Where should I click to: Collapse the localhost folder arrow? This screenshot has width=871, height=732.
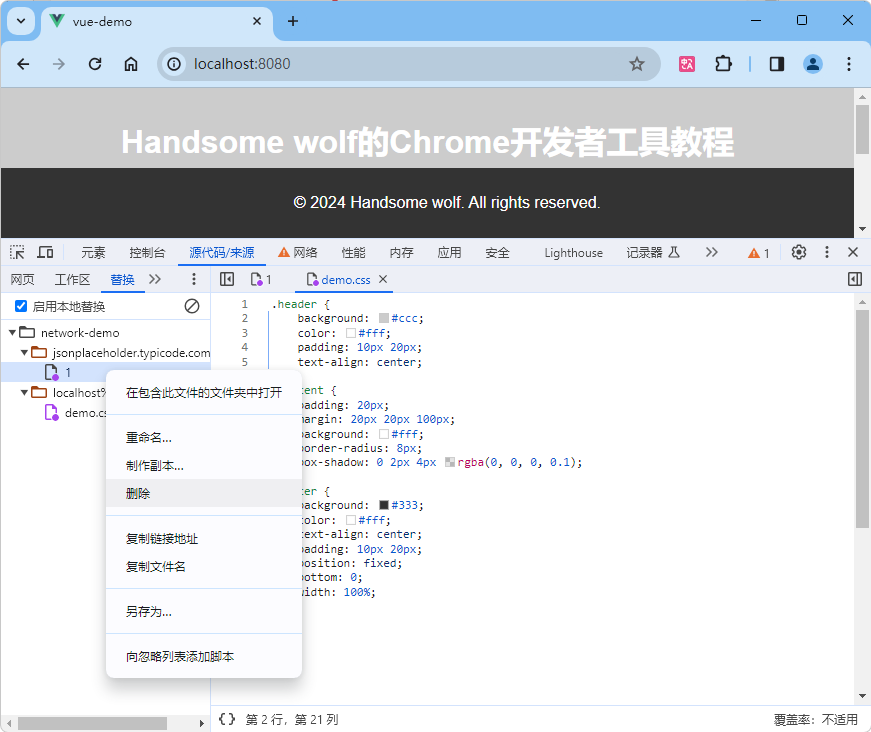tap(24, 393)
